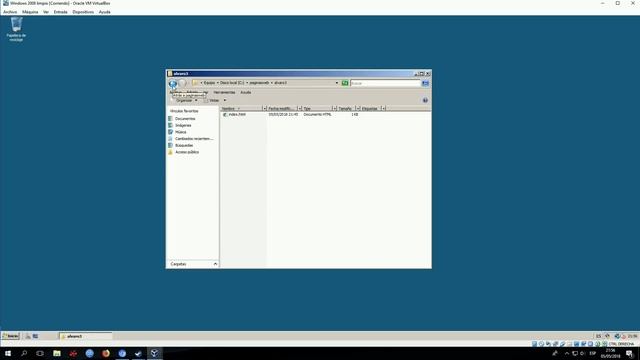Open Nombre column filter dropdown arrow
Screen dimensions: 640x360
click(264, 109)
